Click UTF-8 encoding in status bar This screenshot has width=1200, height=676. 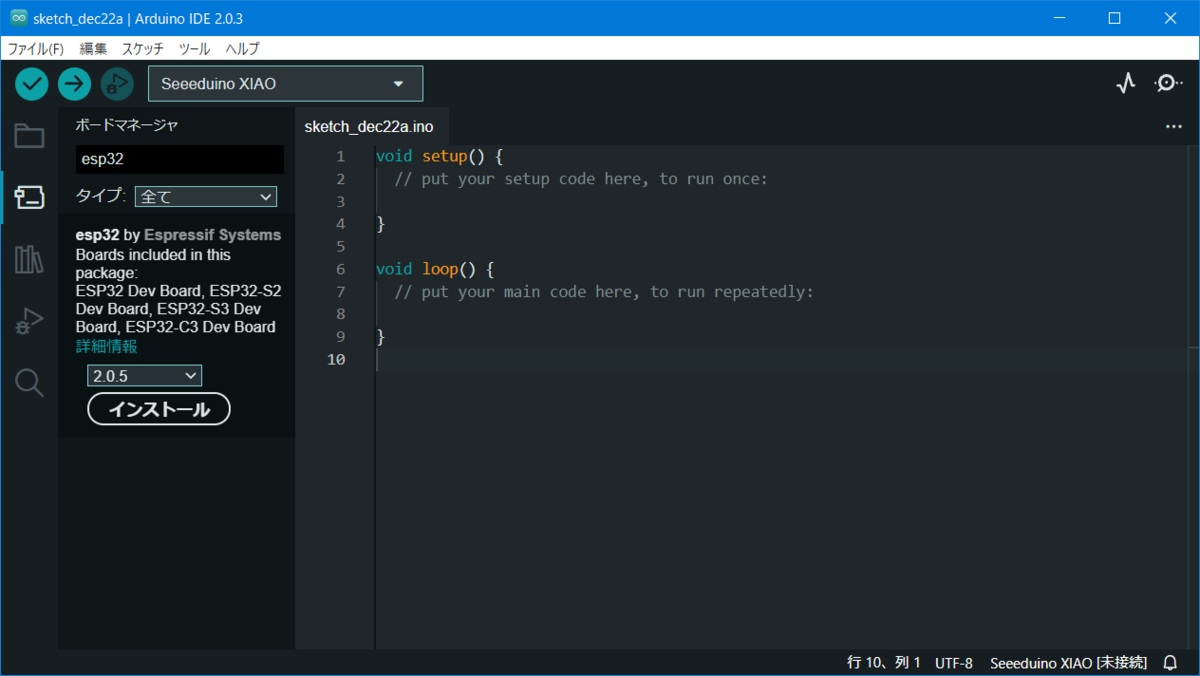click(x=954, y=663)
